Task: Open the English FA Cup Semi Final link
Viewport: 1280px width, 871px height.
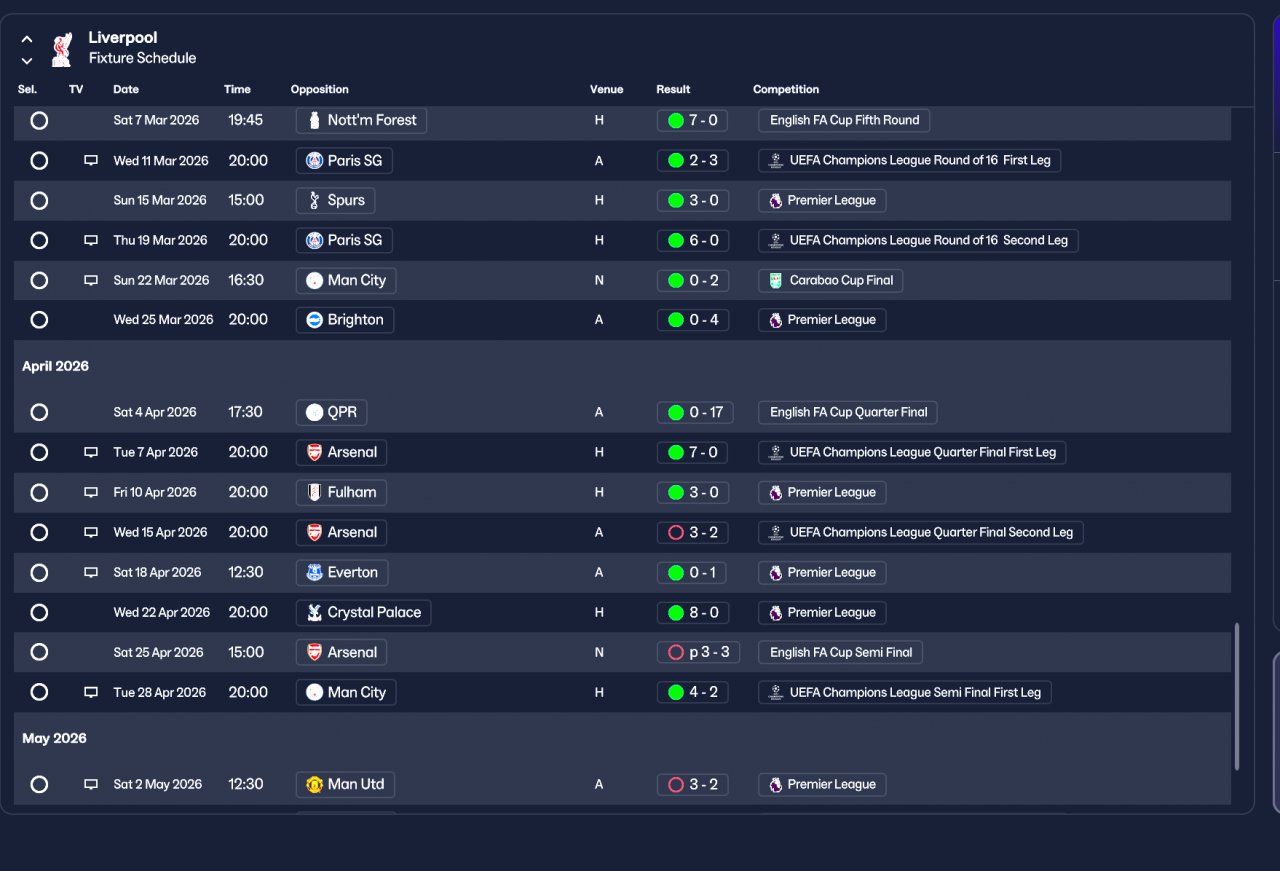Action: 841,652
